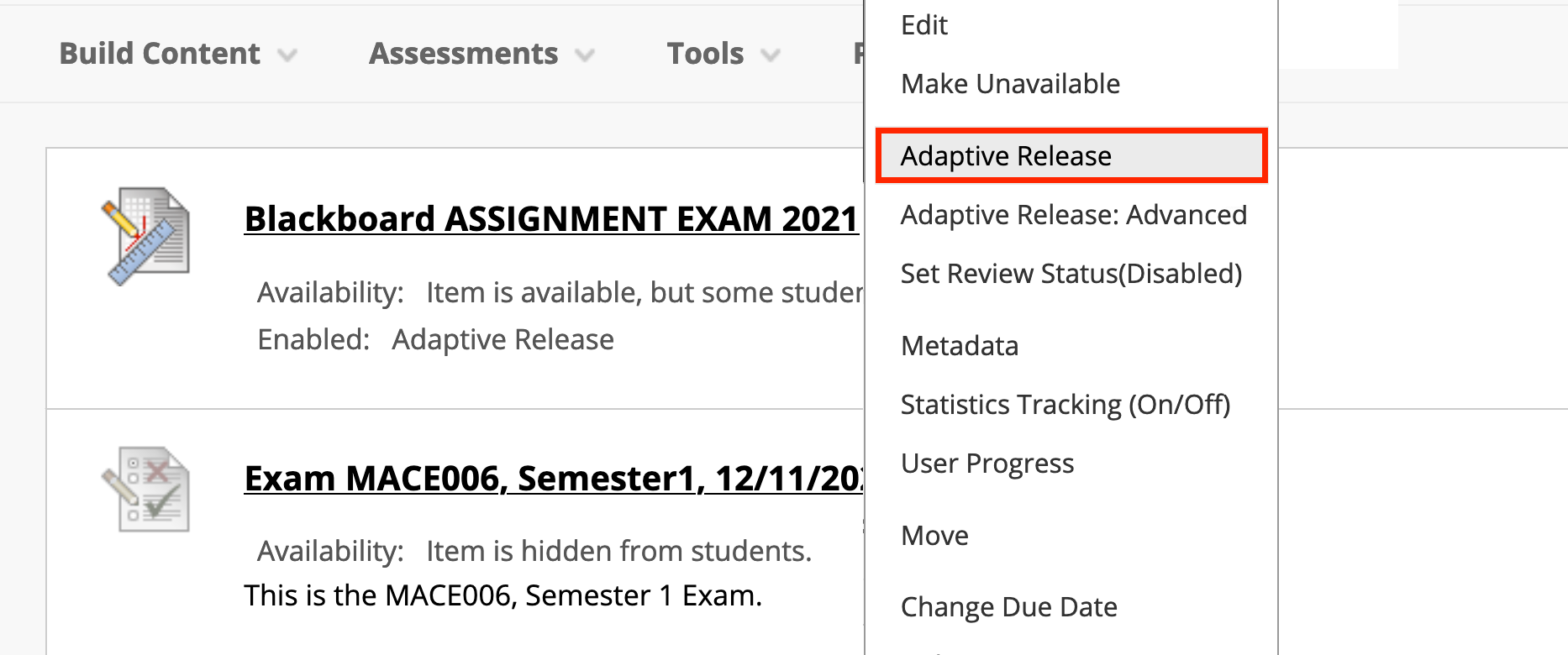1568x655 pixels.
Task: Click the Tools chevron arrow
Action: click(x=771, y=55)
